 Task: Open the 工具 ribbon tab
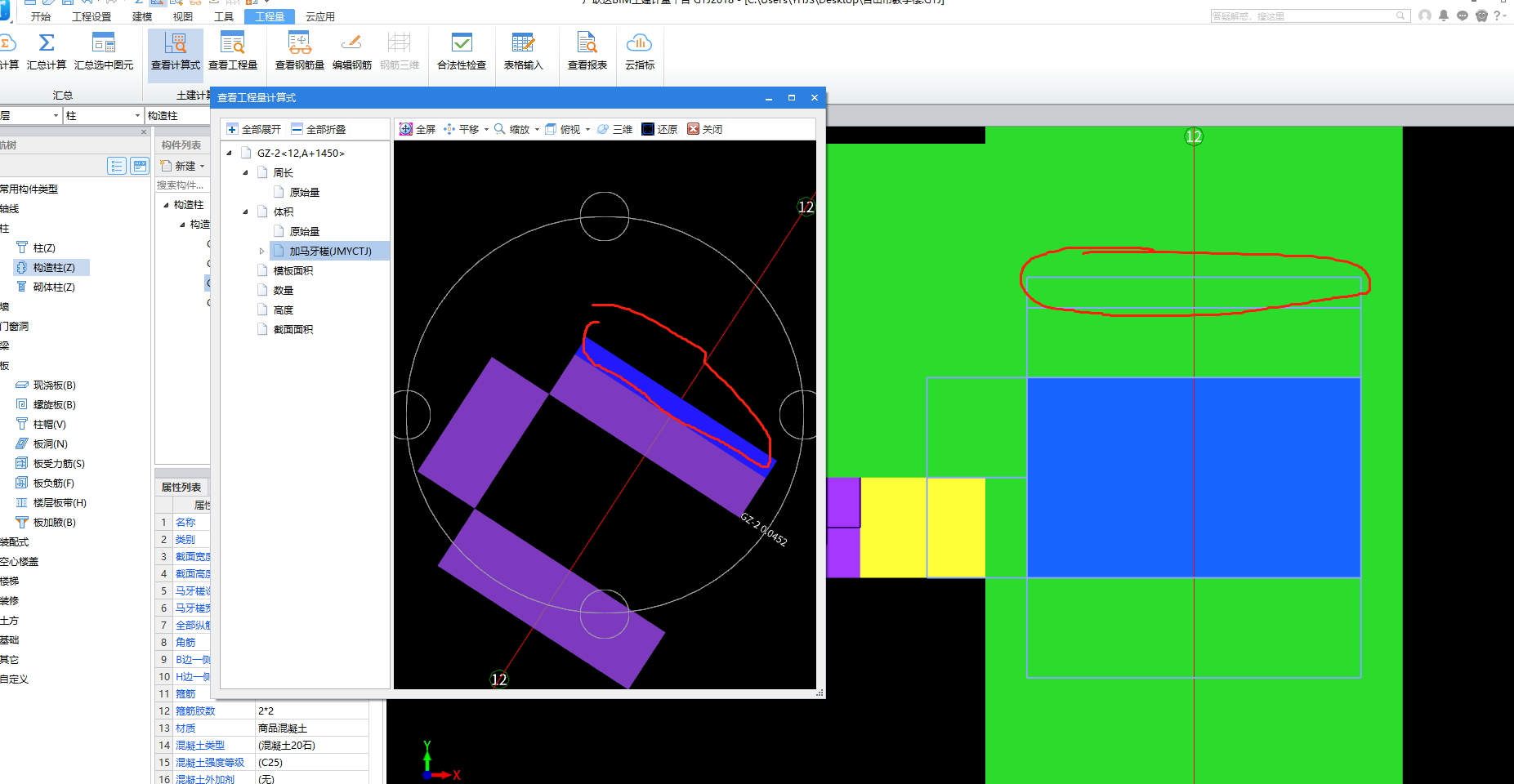224,16
